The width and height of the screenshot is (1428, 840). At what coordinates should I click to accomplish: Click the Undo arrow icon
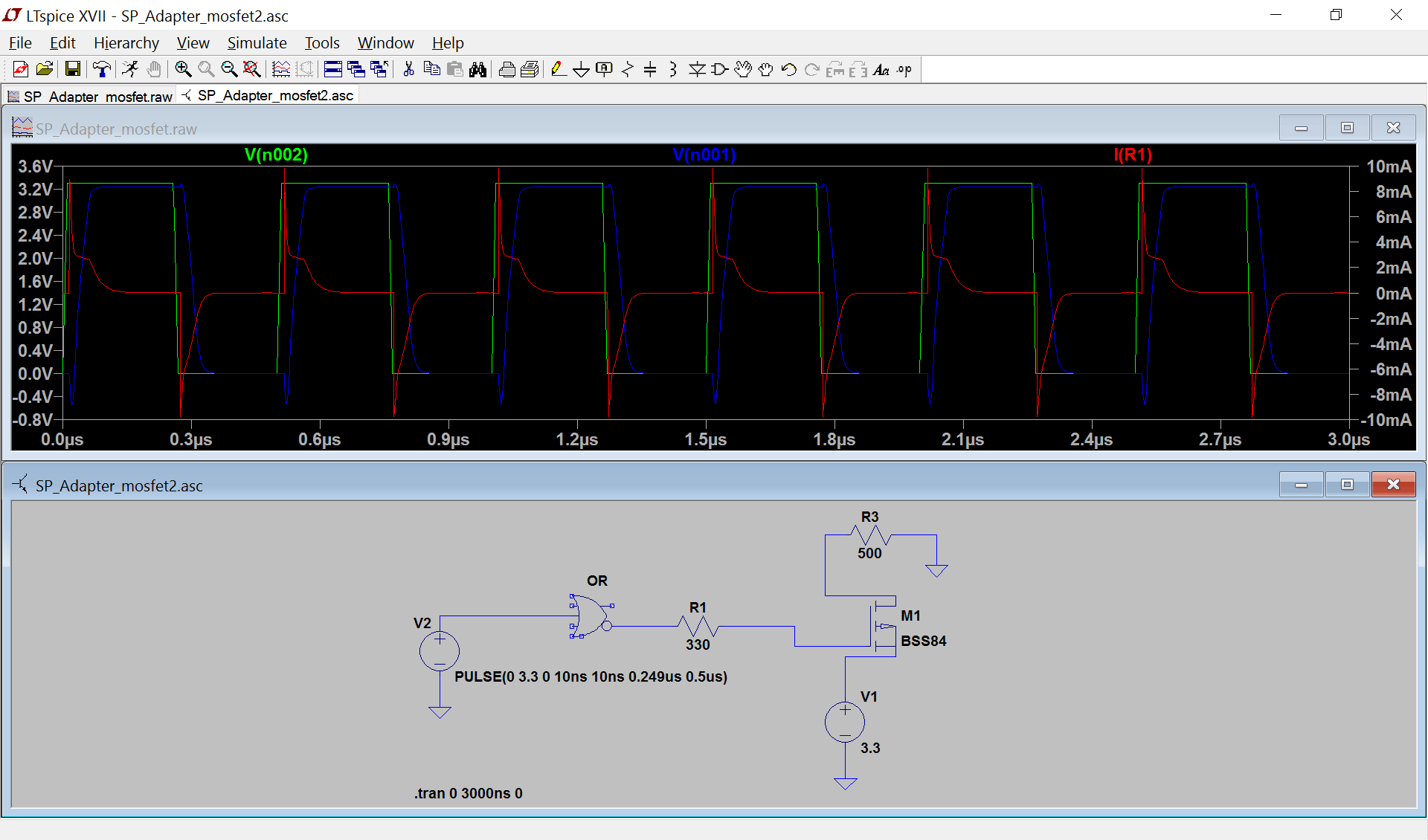coord(789,70)
